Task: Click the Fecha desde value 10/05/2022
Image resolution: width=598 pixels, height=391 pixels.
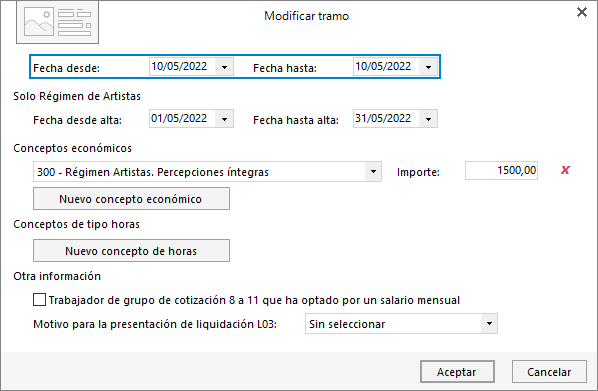Action: pyautogui.click(x=179, y=66)
